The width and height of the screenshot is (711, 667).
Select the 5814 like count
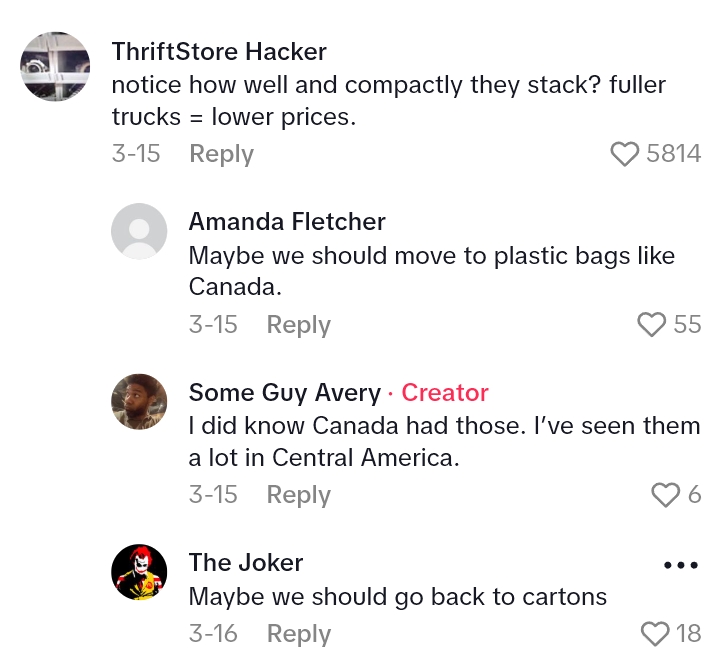(x=674, y=154)
